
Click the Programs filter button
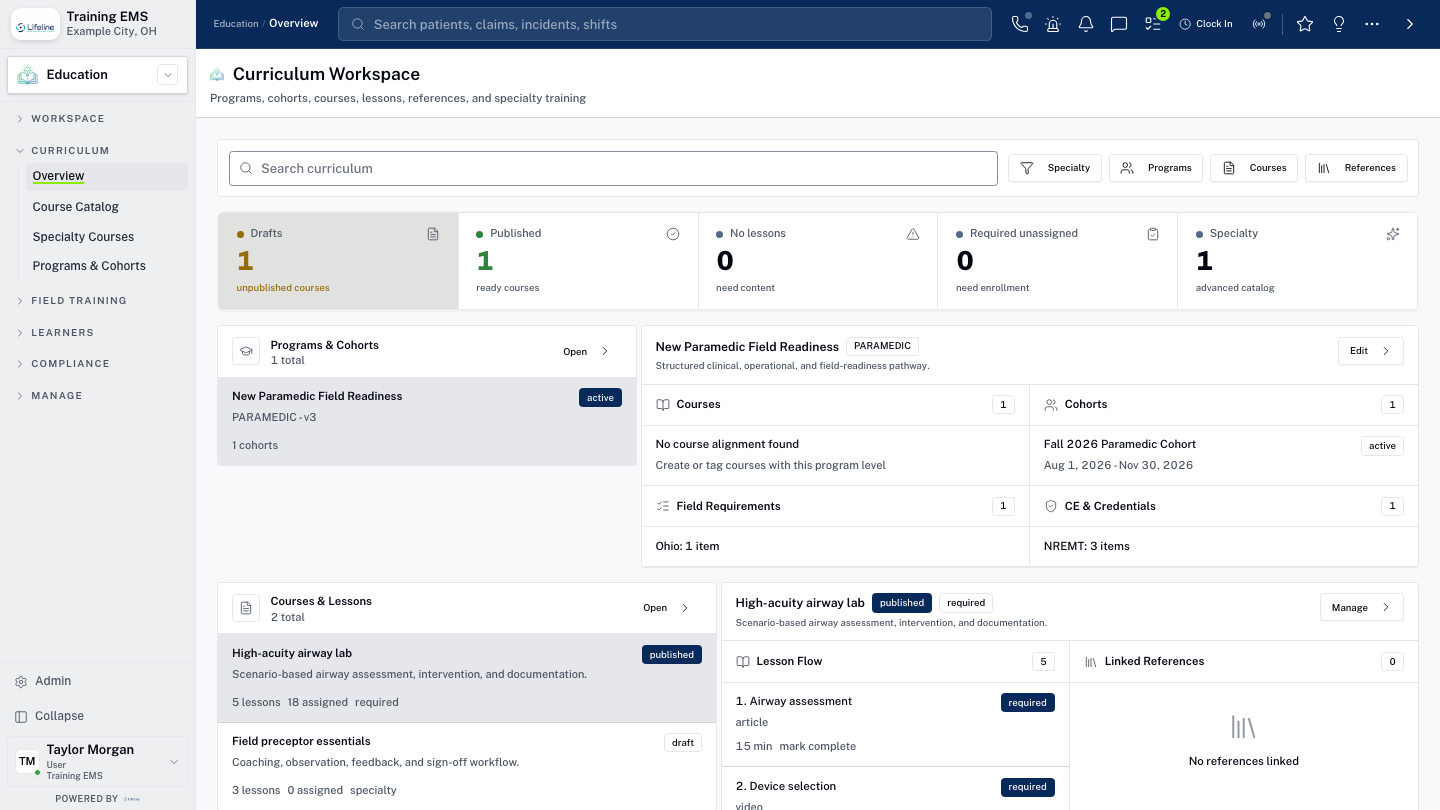tap(1155, 168)
